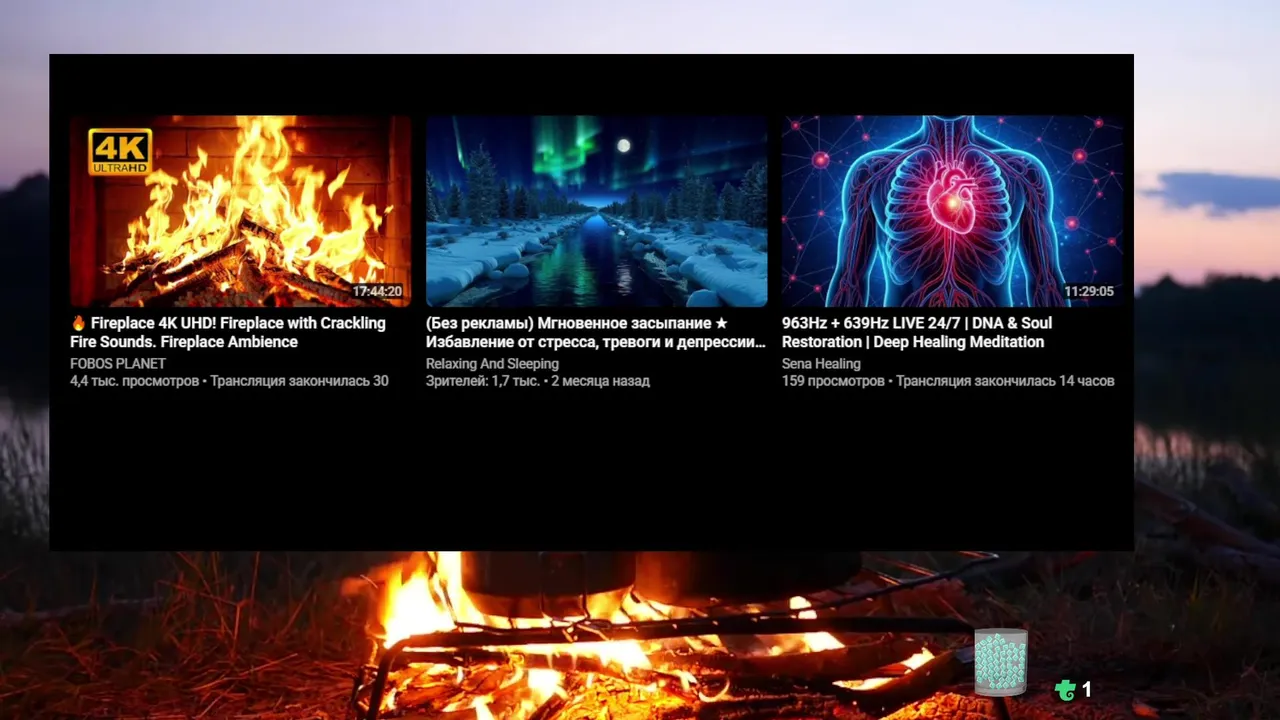
Task: Click the 'Зрителей: 1,7 тыс.' text
Action: 483,381
